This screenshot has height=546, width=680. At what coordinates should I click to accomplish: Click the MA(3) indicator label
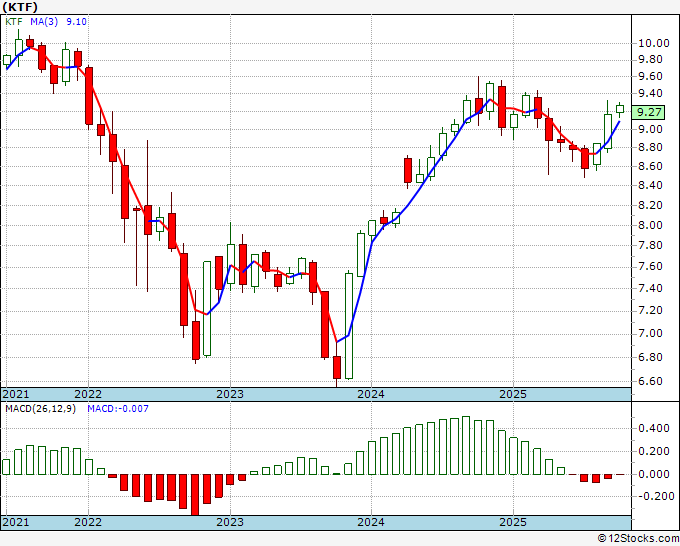click(x=44, y=22)
